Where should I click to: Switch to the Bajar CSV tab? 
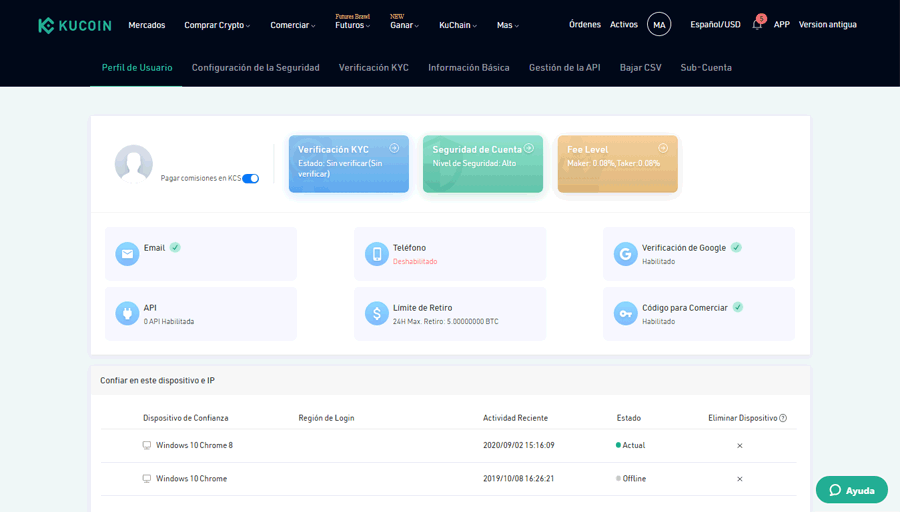click(641, 68)
